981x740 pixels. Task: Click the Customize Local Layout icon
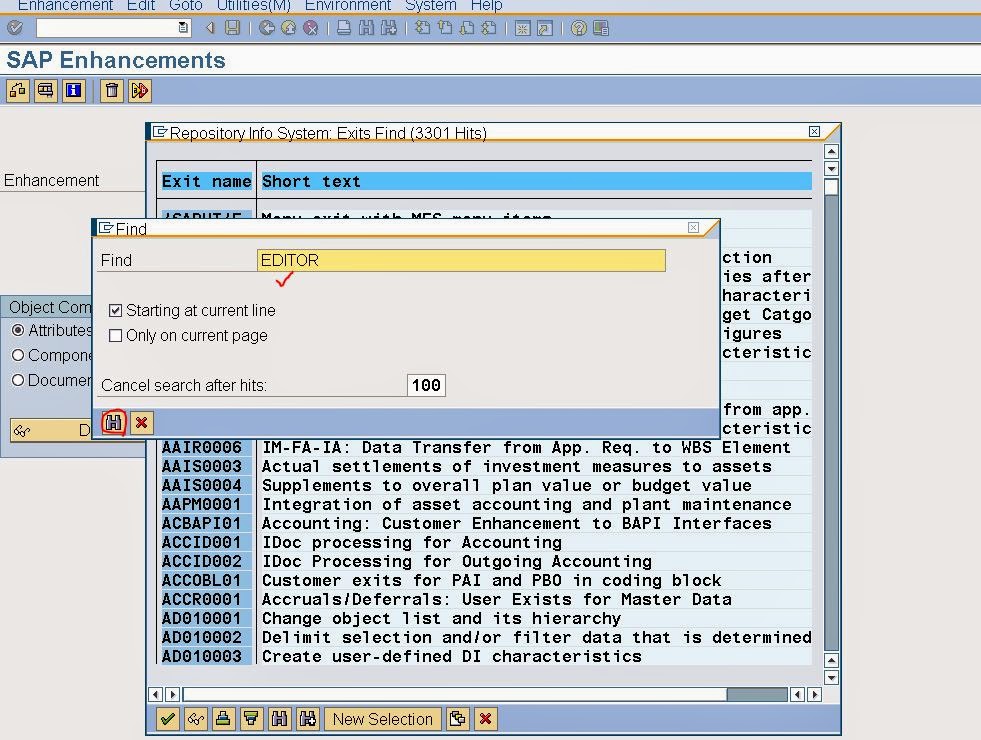[x=601, y=28]
